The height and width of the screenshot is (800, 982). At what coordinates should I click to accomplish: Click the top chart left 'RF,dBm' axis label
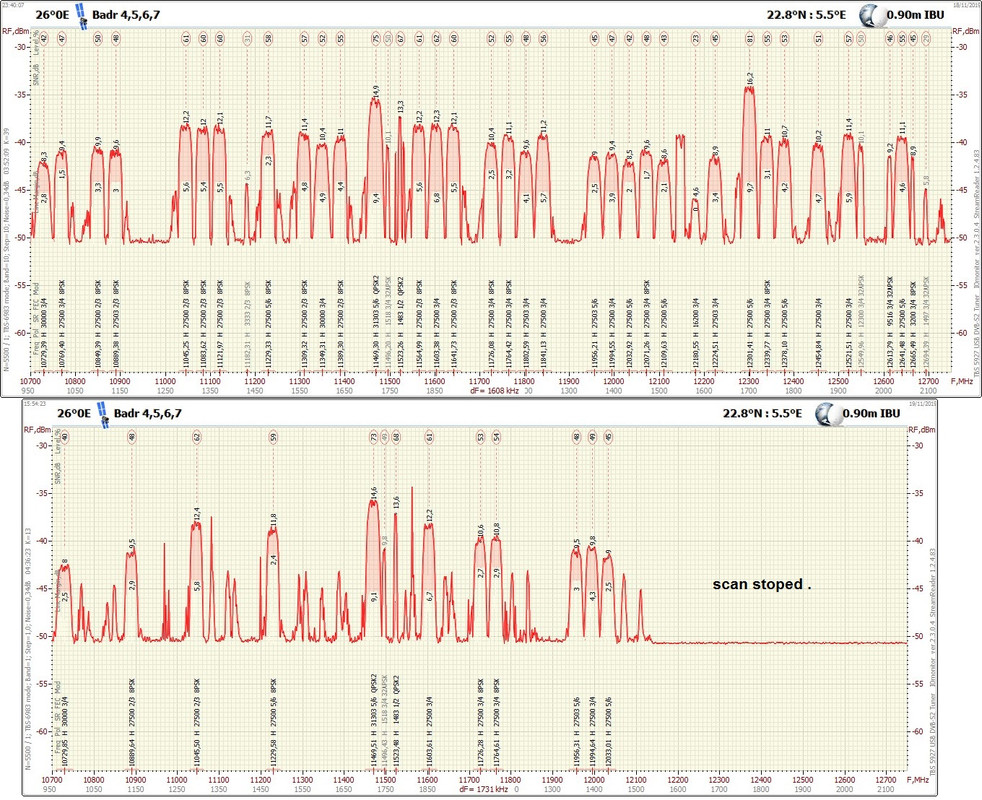tap(16, 31)
